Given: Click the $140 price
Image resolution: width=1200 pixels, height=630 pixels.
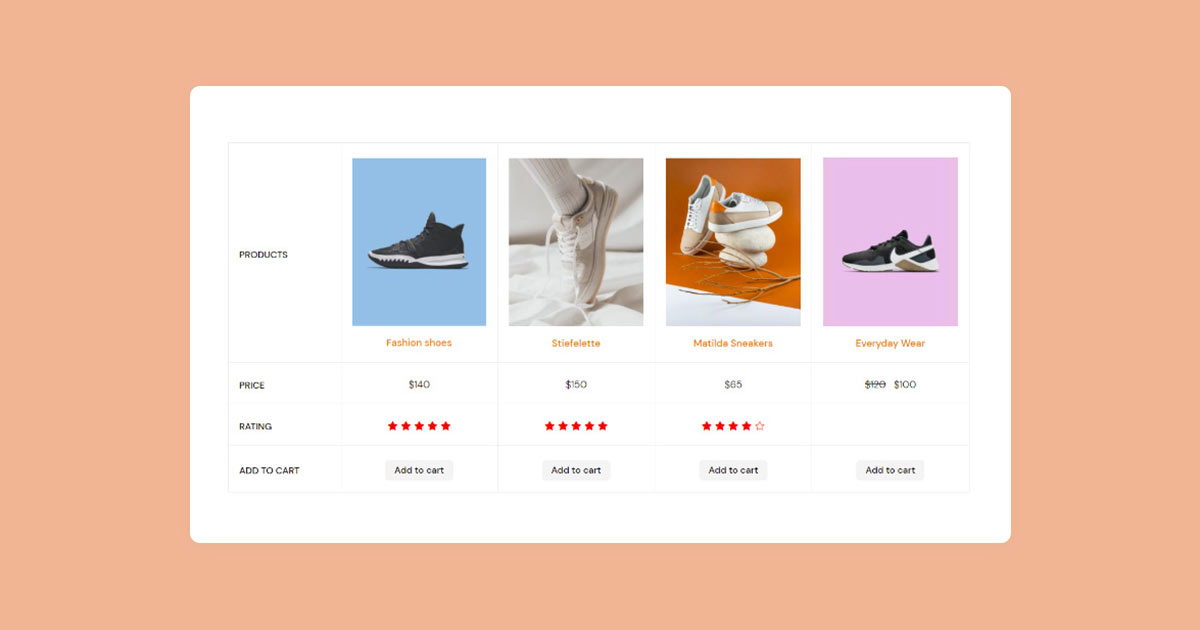Looking at the screenshot, I should tap(419, 385).
